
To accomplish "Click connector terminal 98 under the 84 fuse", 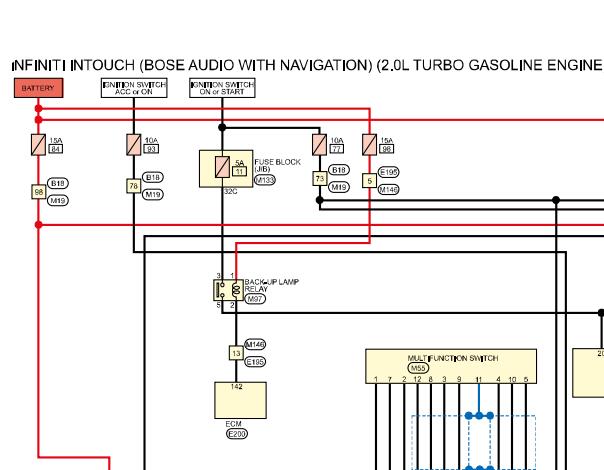I will click(39, 191).
